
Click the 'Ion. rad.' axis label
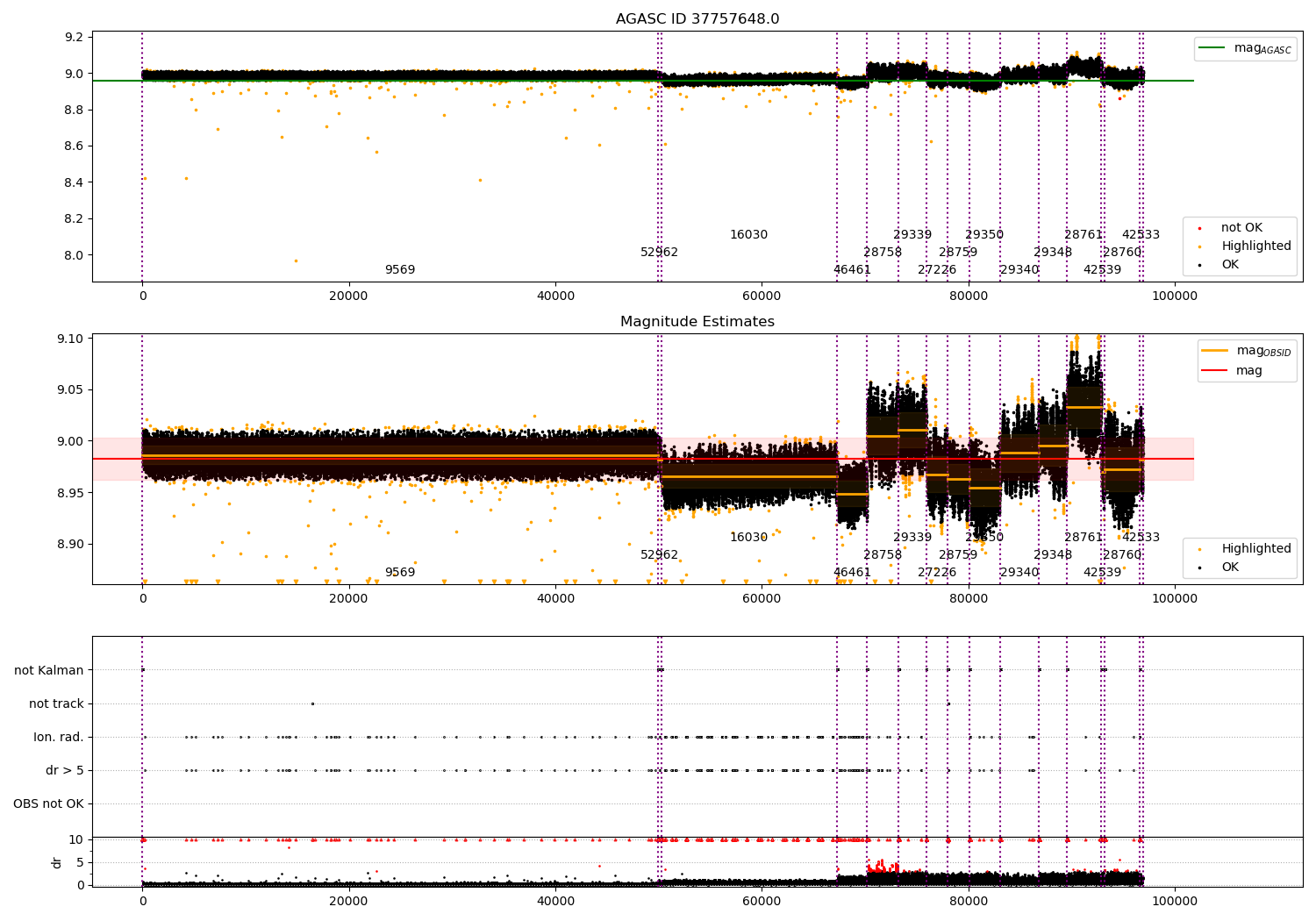pos(59,738)
